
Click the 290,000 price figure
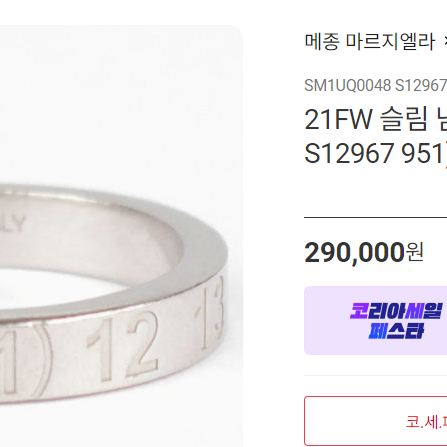(x=354, y=253)
